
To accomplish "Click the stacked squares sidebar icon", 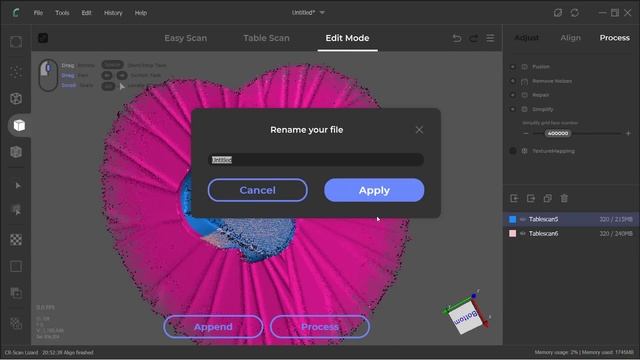I will (16, 293).
